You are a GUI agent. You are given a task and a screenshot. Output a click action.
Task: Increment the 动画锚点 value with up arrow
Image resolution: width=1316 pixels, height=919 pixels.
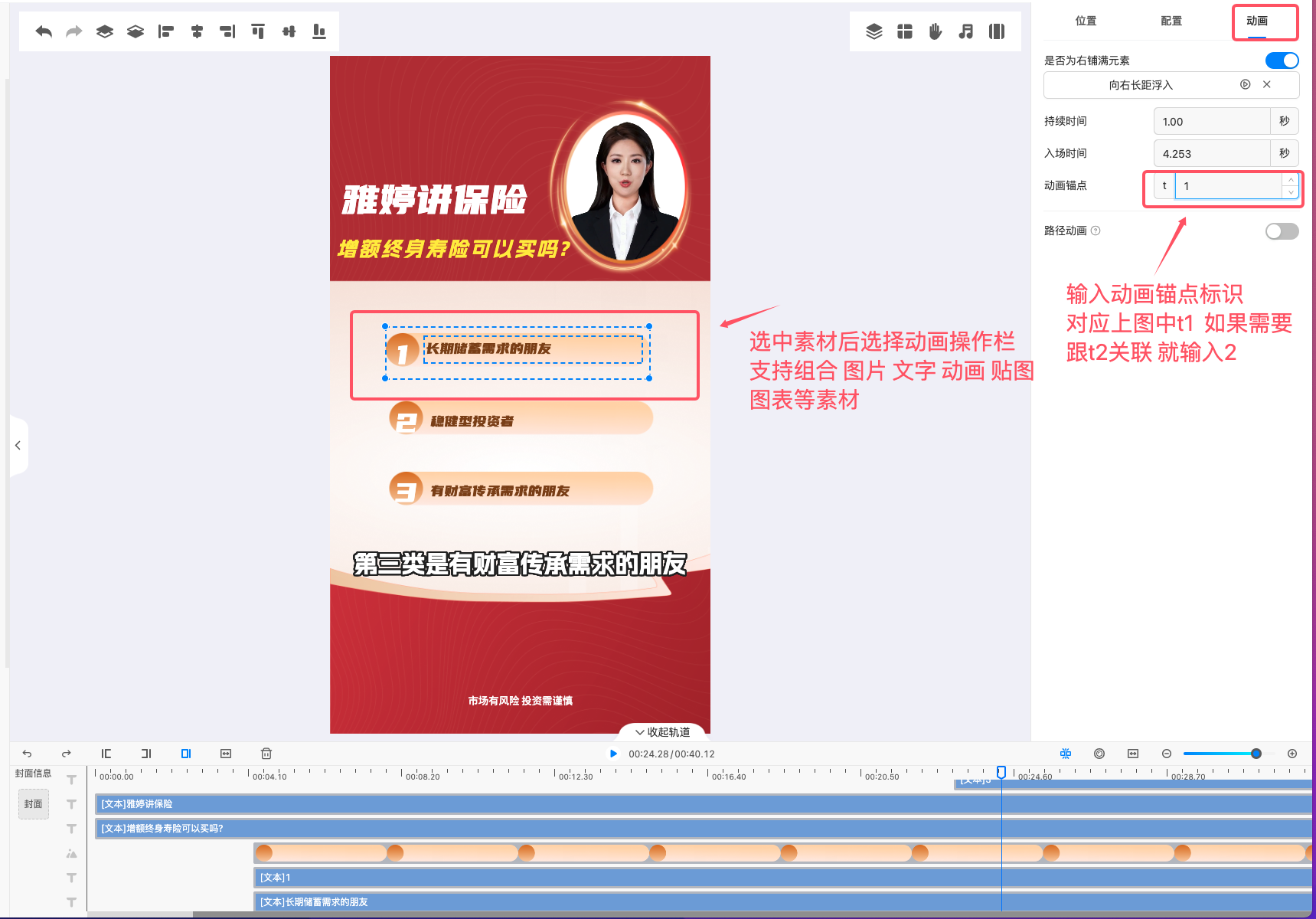click(1291, 180)
